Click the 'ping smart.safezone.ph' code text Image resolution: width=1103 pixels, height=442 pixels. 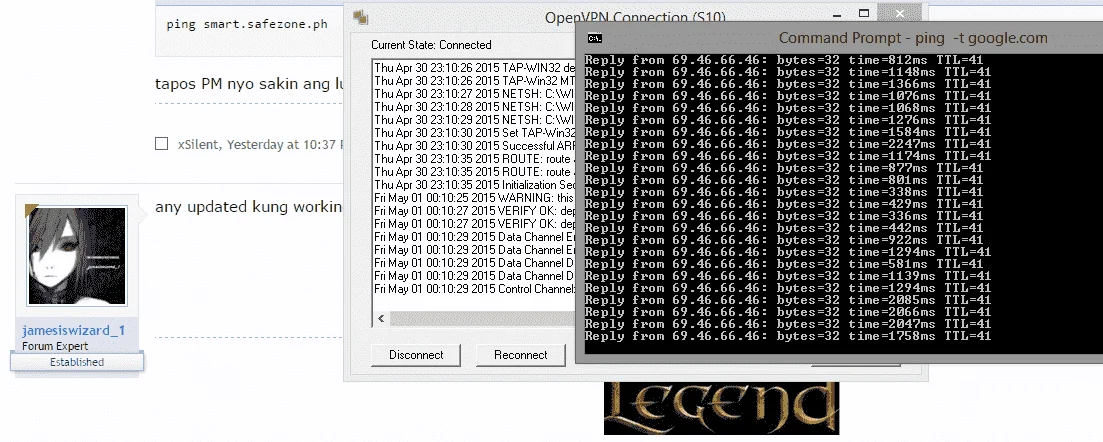[247, 25]
